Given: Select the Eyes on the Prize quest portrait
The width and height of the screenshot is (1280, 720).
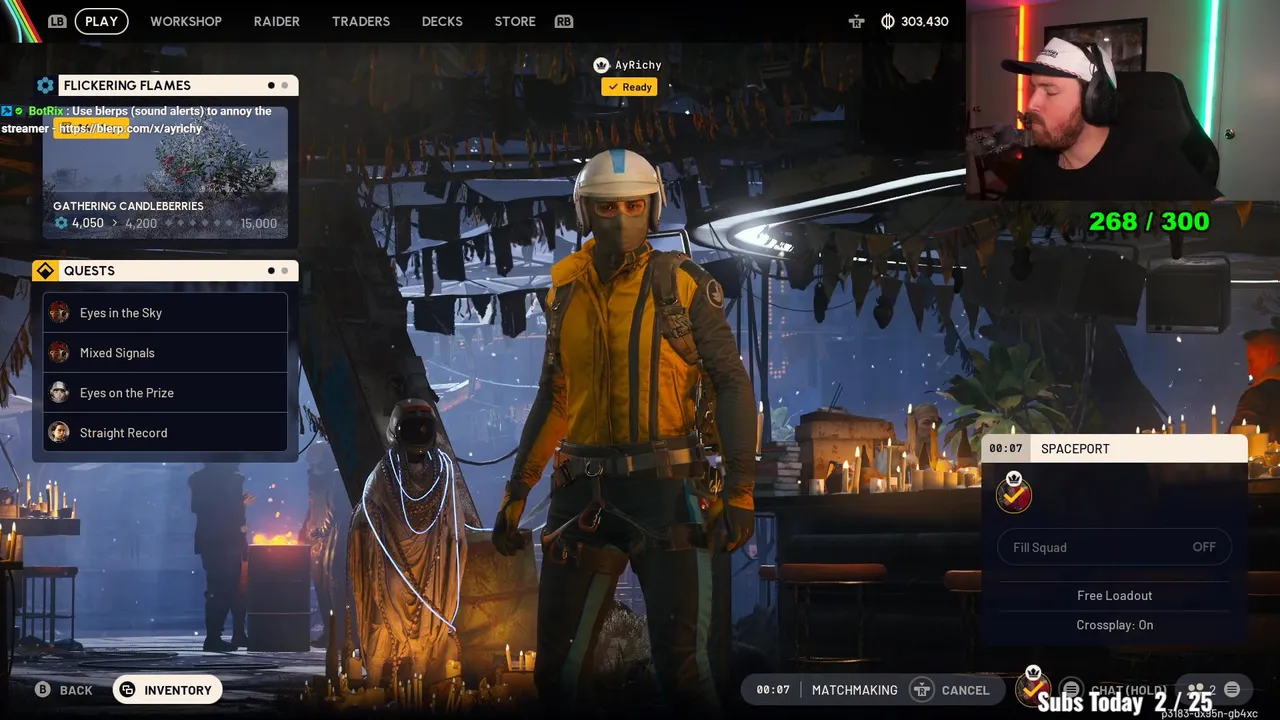Looking at the screenshot, I should click(x=59, y=392).
